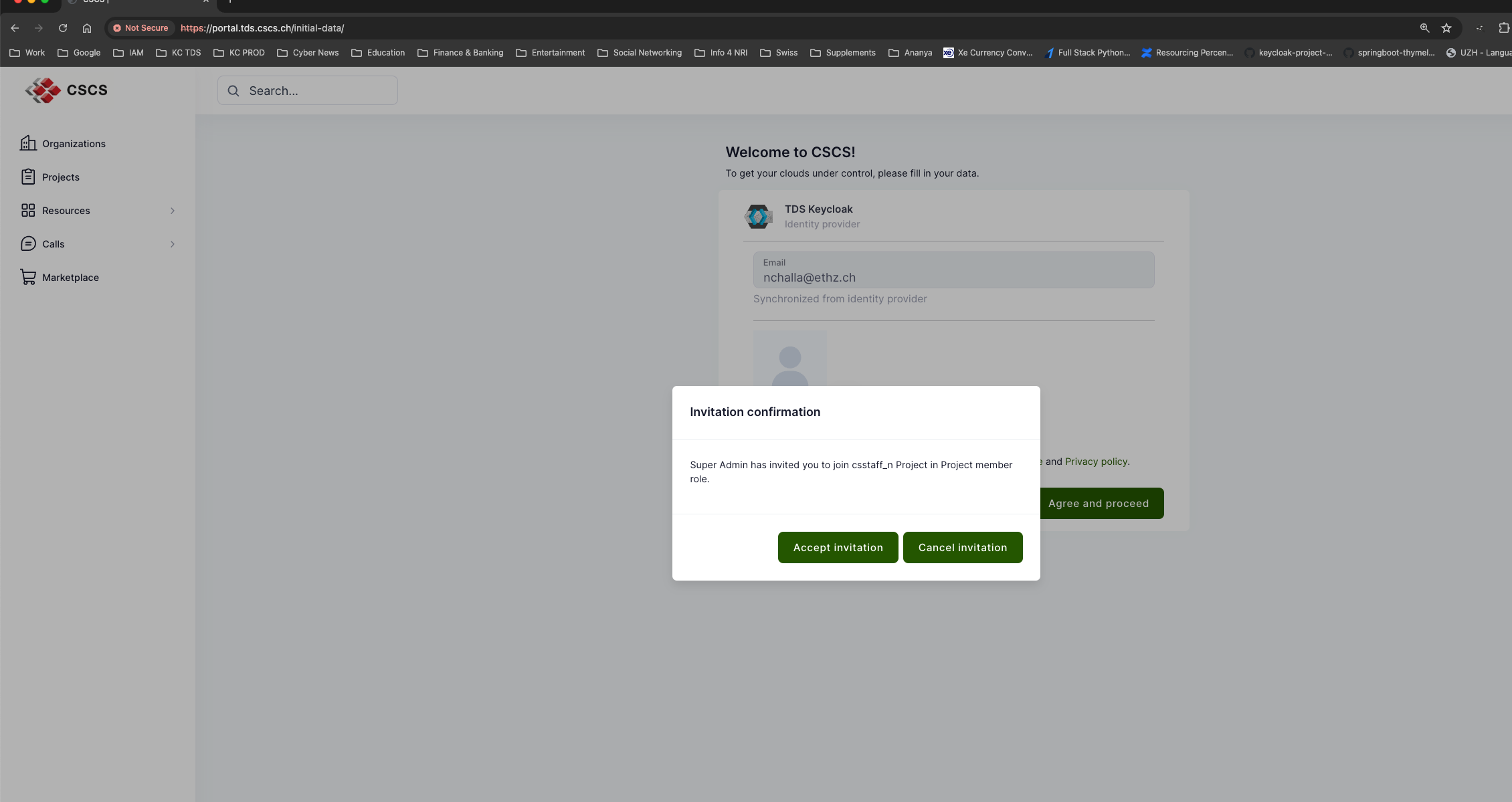Click the Search input field
The image size is (1512, 802).
point(308,91)
